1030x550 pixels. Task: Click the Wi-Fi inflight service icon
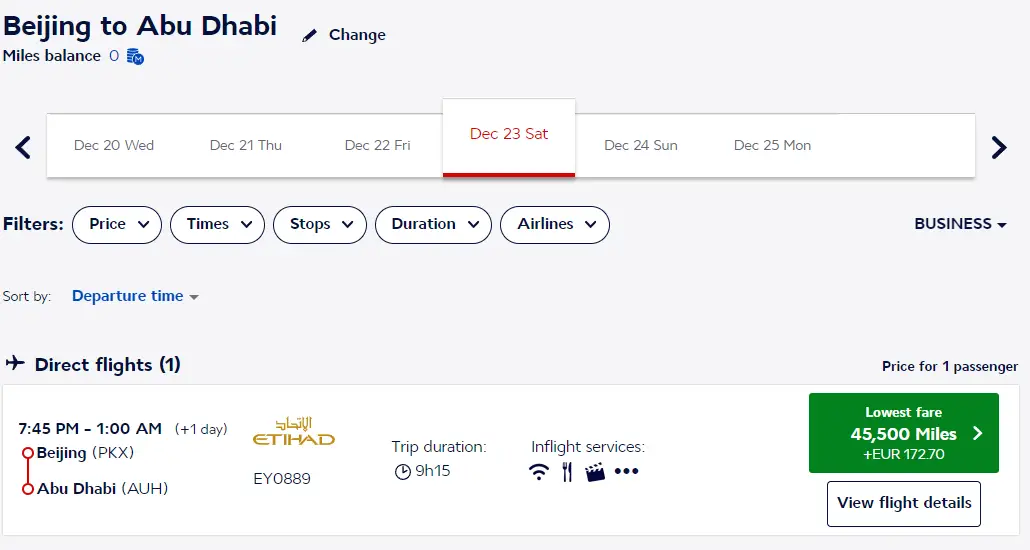click(x=540, y=472)
